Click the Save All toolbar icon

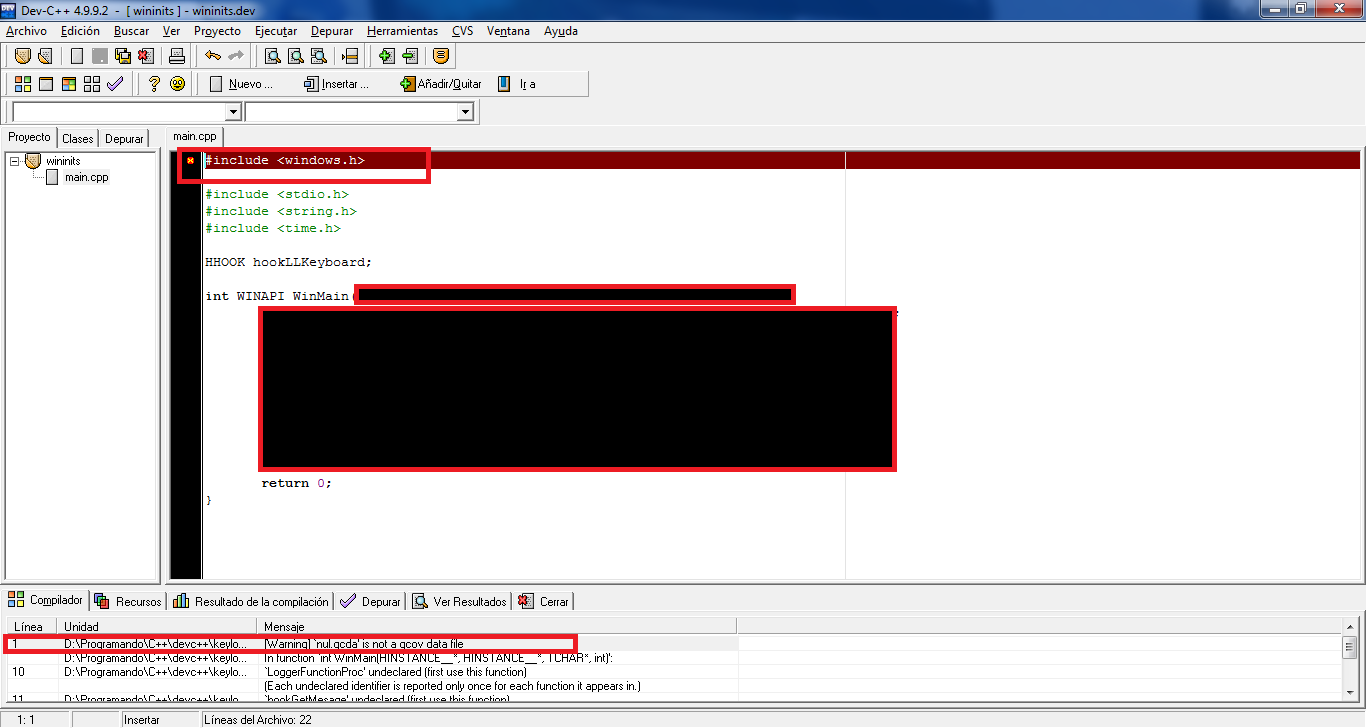123,56
